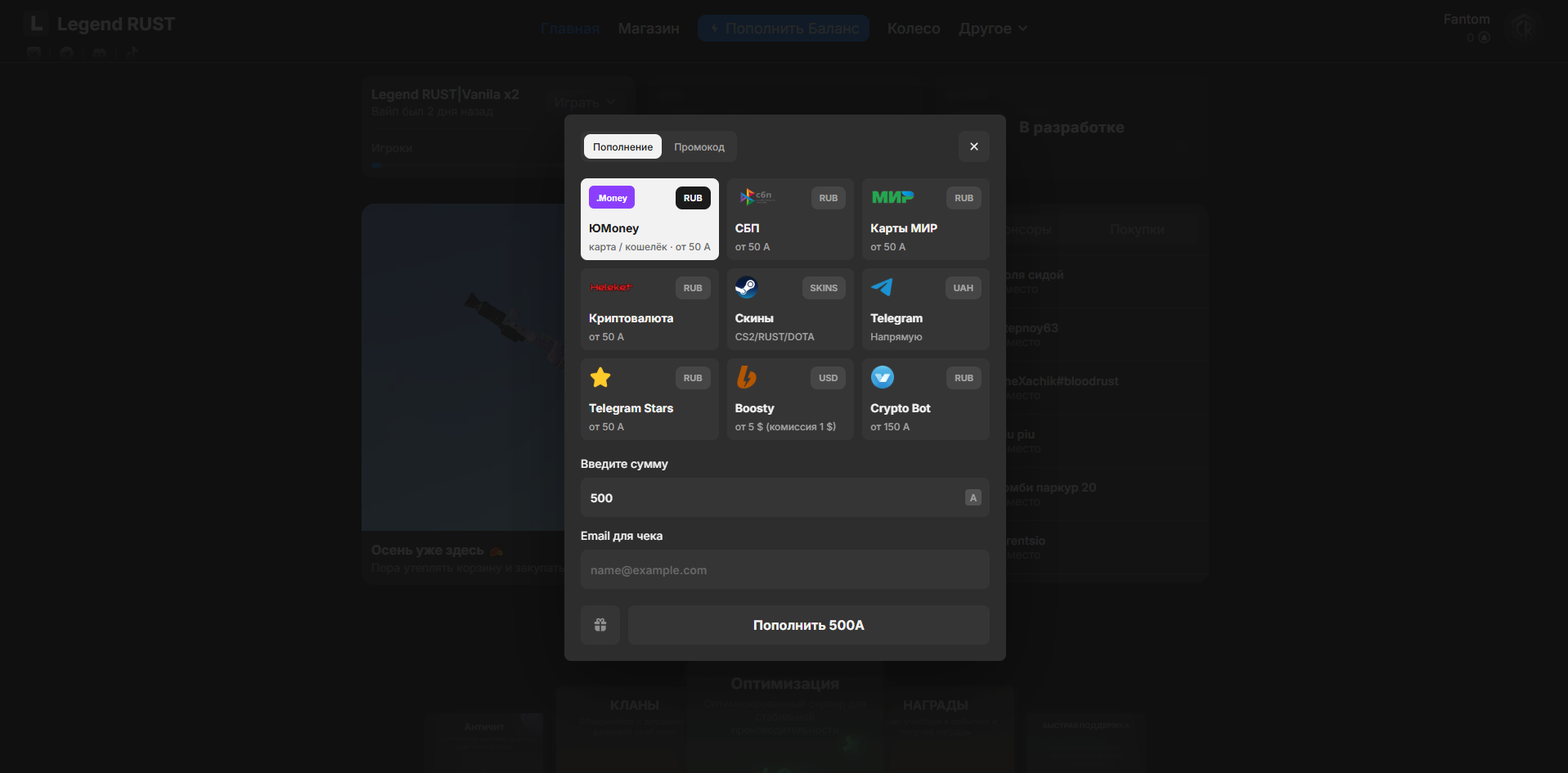
Task: Click the Пополнить Баланс header button
Action: pyautogui.click(x=784, y=28)
